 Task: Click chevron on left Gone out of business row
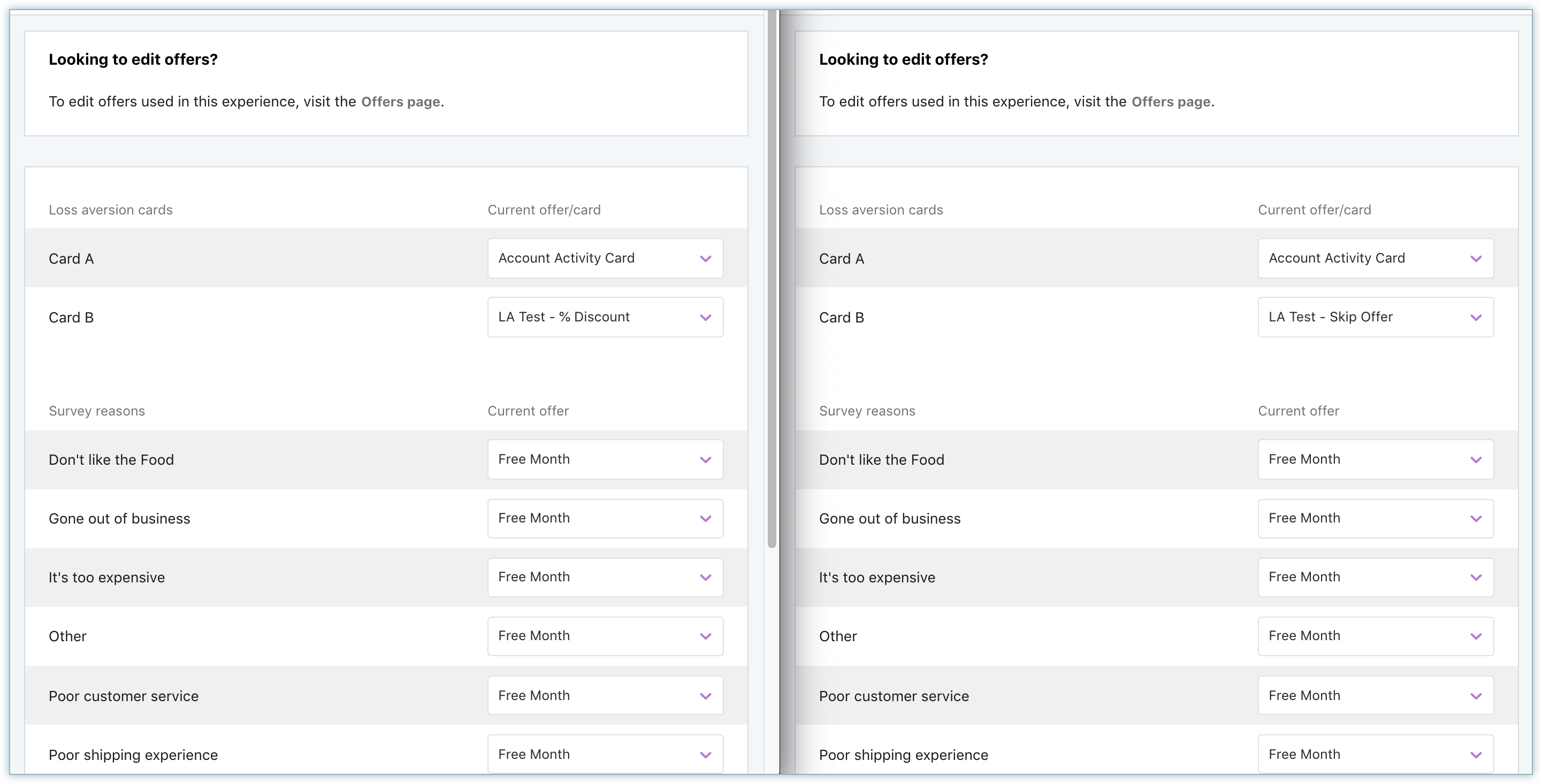tap(705, 519)
